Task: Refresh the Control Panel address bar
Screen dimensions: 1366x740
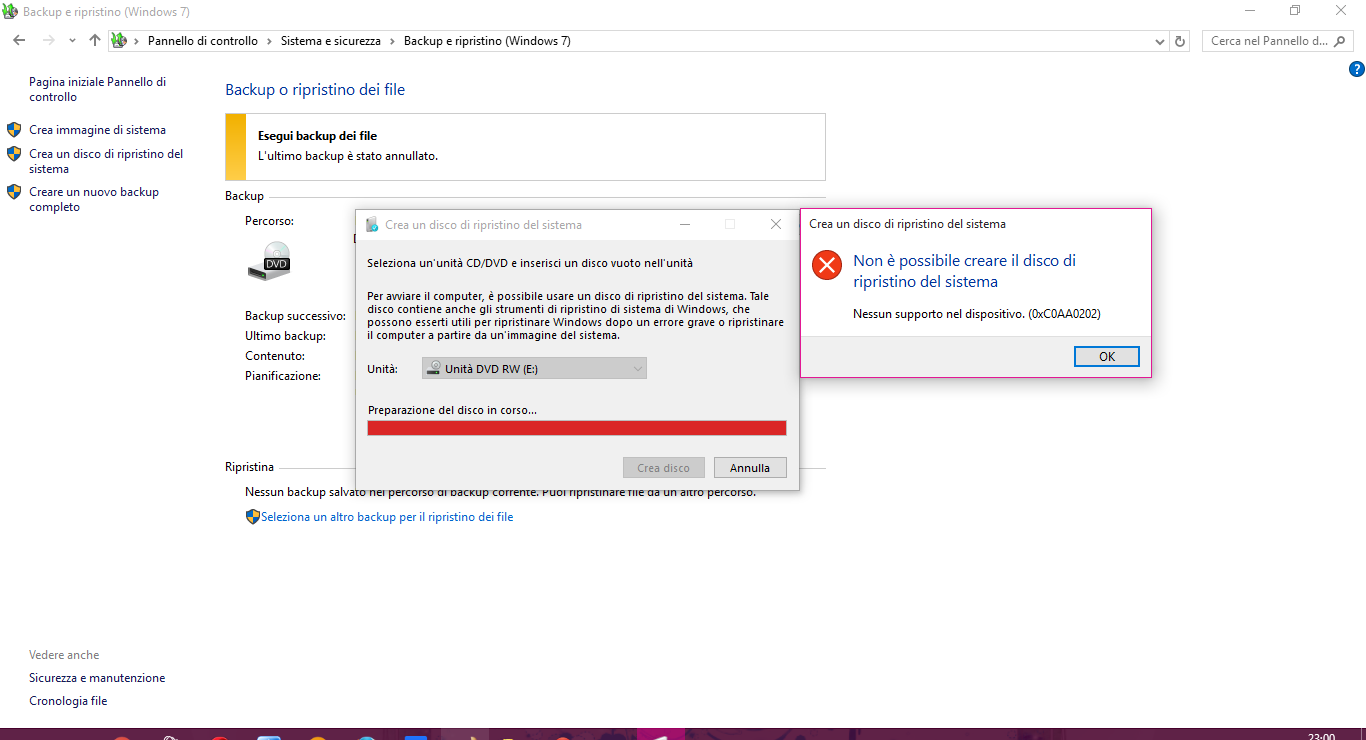Action: (x=1180, y=41)
